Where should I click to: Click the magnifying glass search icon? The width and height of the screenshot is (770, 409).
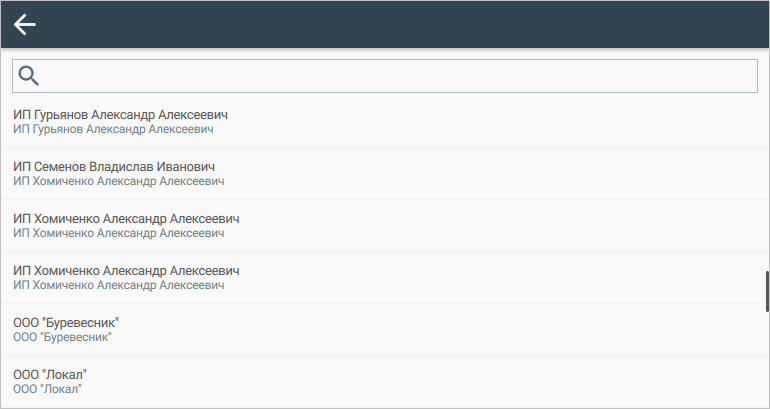pyautogui.click(x=29, y=76)
